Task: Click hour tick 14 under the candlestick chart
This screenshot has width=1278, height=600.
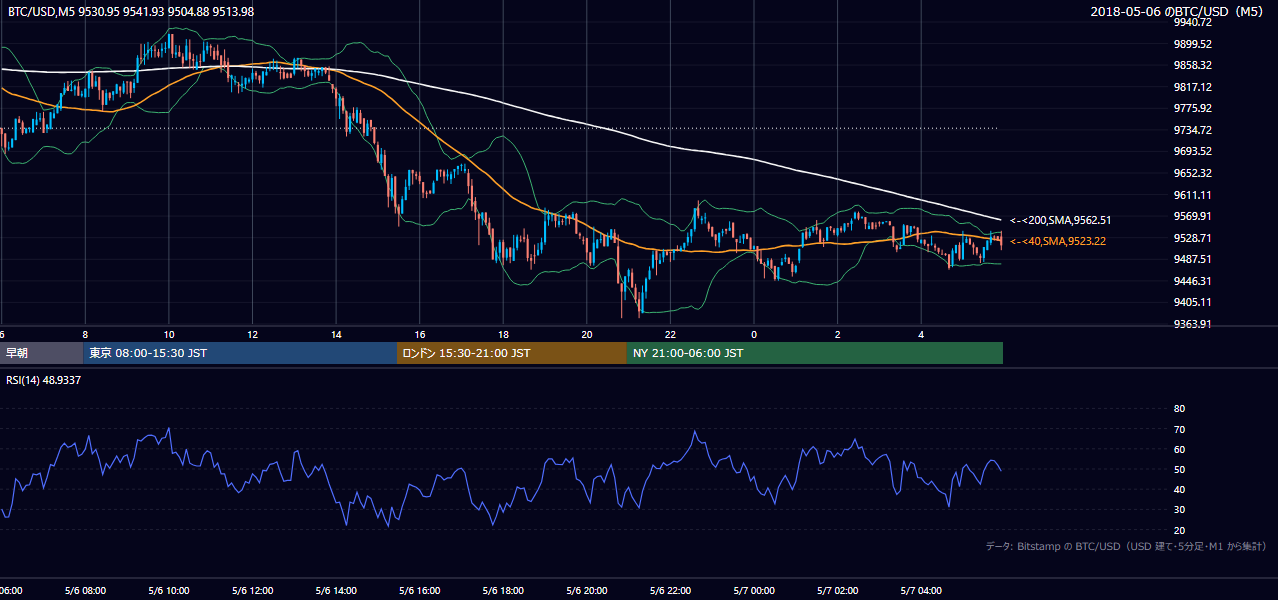Action: click(336, 335)
